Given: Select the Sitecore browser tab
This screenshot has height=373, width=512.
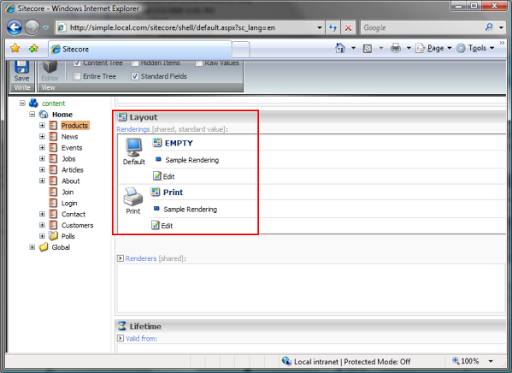Looking at the screenshot, I should (x=140, y=49).
